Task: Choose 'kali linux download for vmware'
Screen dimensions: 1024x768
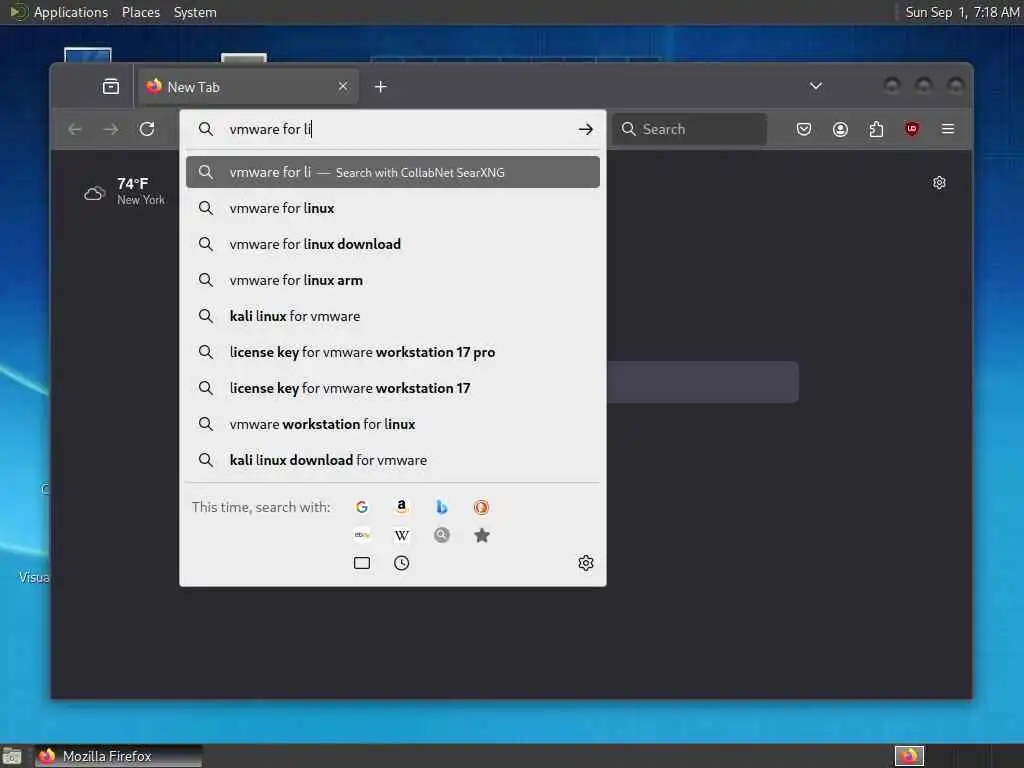Action: (392, 460)
